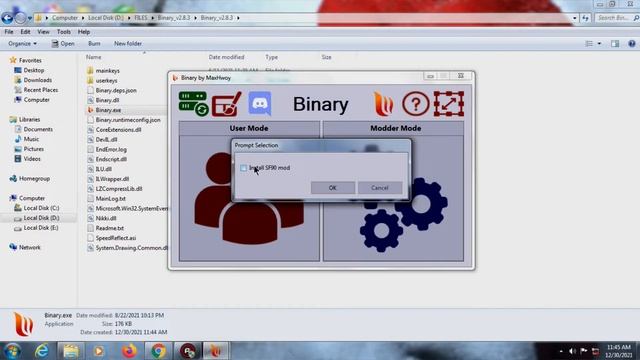640x360 pixels.
Task: Sort by Date modified column header
Action: click(x=226, y=57)
